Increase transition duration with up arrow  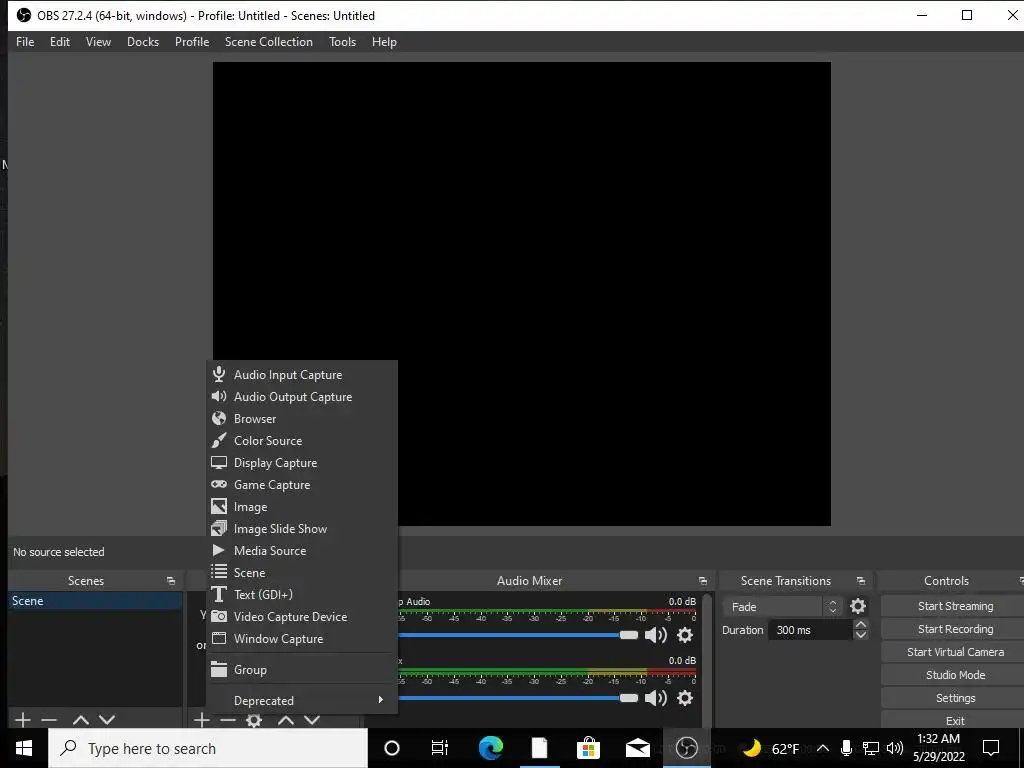[861, 625]
